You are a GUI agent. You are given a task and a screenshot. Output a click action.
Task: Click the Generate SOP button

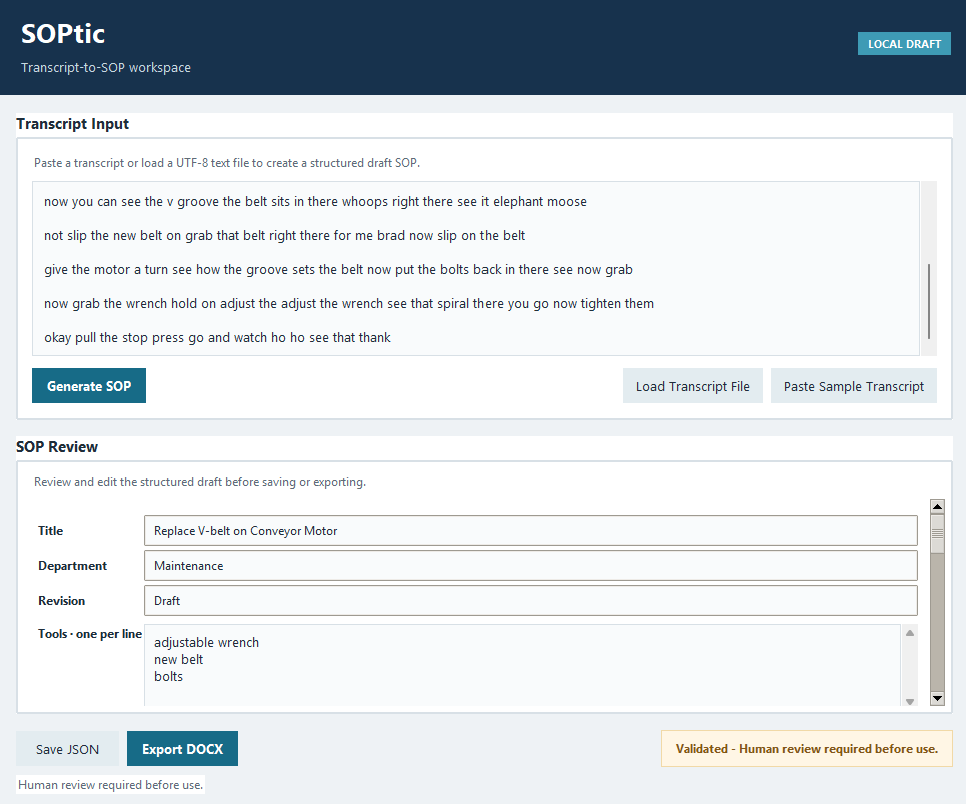(x=89, y=386)
